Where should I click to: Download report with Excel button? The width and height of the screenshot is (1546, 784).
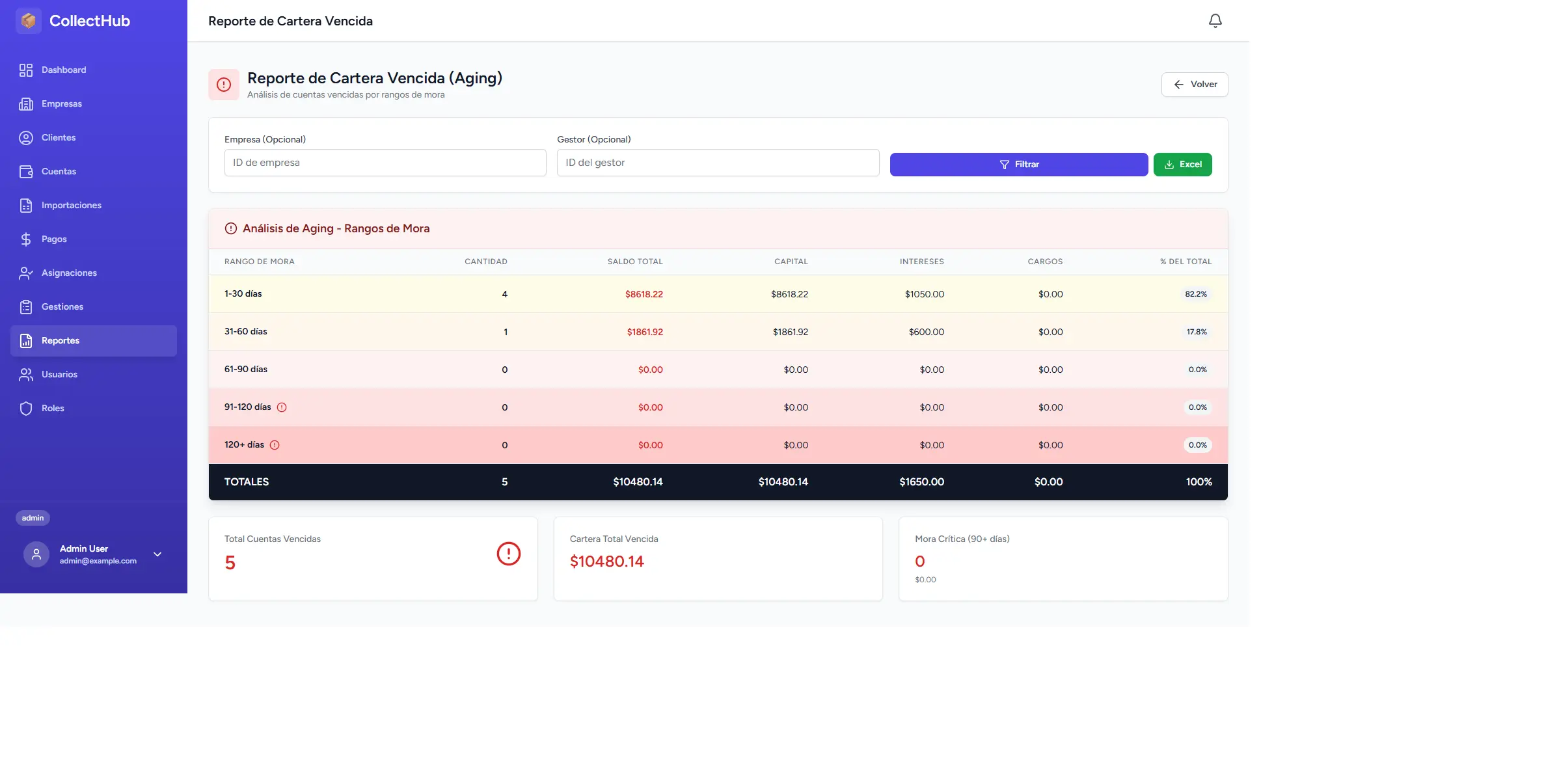1182,165
